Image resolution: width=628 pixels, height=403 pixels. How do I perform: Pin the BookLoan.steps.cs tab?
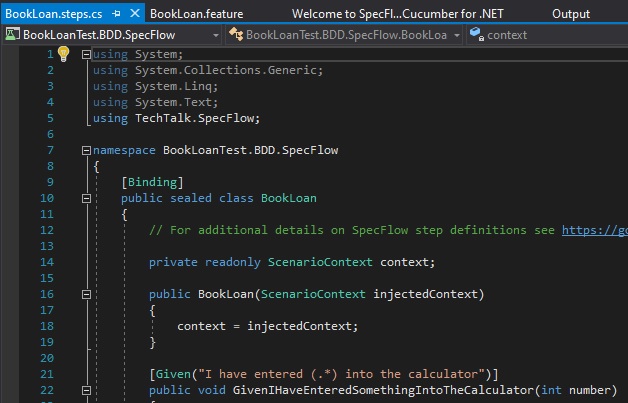pos(116,14)
